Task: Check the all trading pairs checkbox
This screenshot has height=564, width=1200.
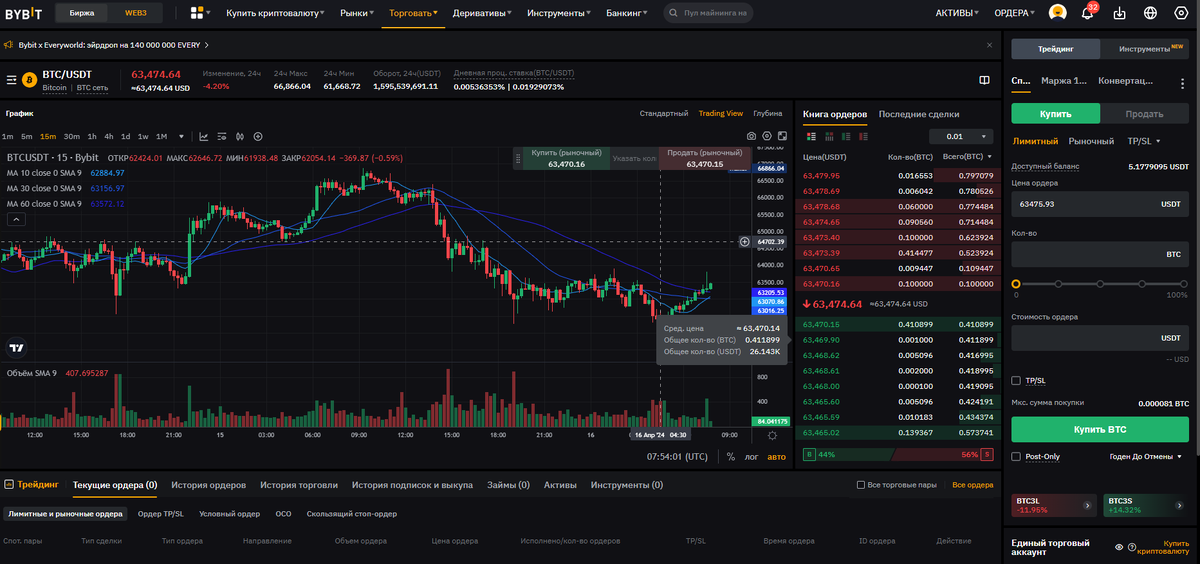Action: point(861,485)
